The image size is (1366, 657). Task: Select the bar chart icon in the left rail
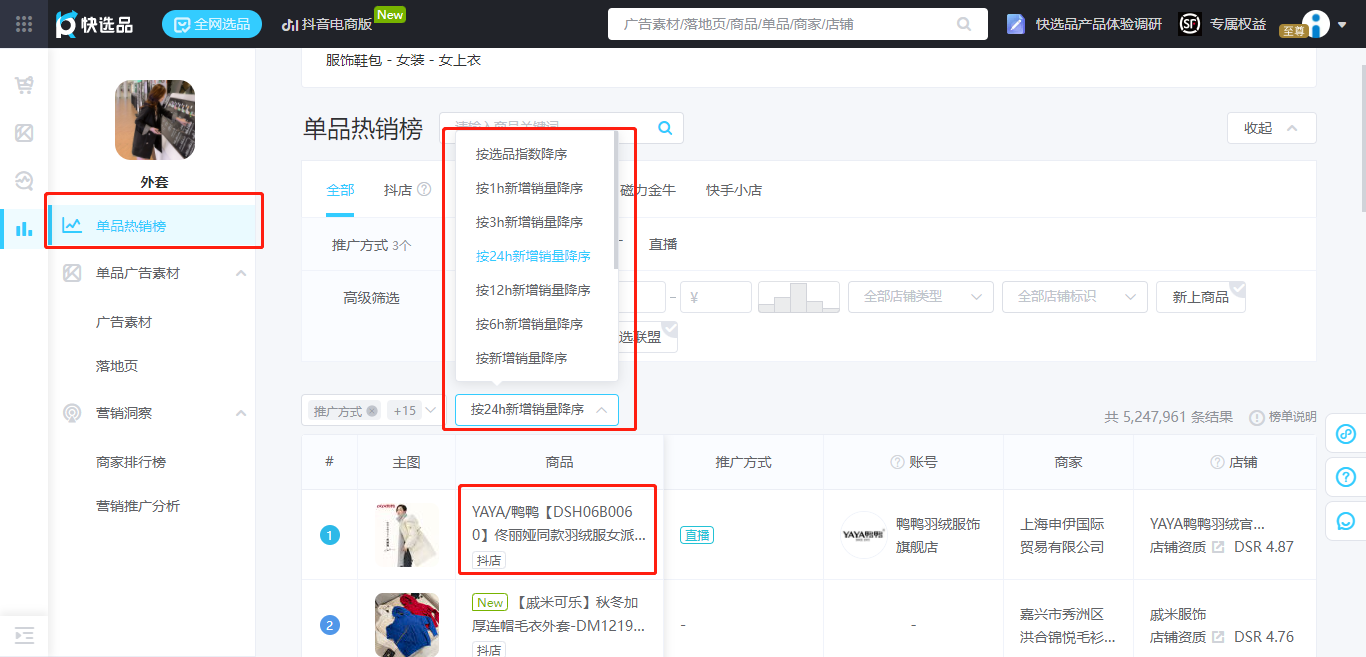tap(24, 229)
